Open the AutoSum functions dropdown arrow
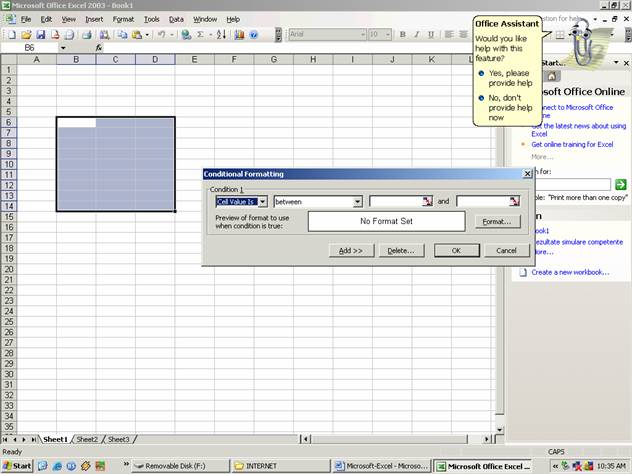The width and height of the screenshot is (632, 474). (210, 35)
